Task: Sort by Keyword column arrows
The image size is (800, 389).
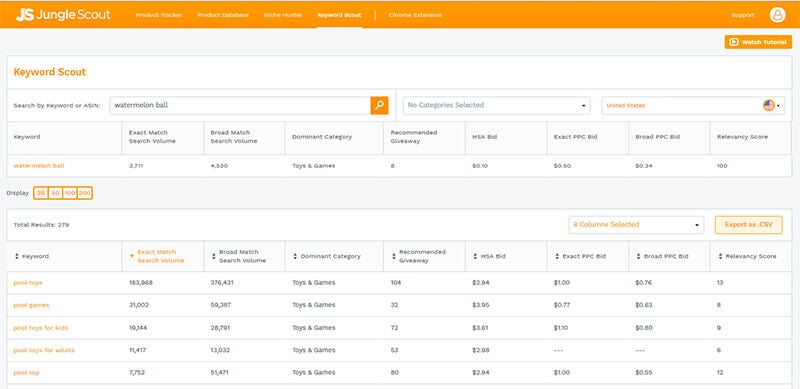Action: (16, 256)
